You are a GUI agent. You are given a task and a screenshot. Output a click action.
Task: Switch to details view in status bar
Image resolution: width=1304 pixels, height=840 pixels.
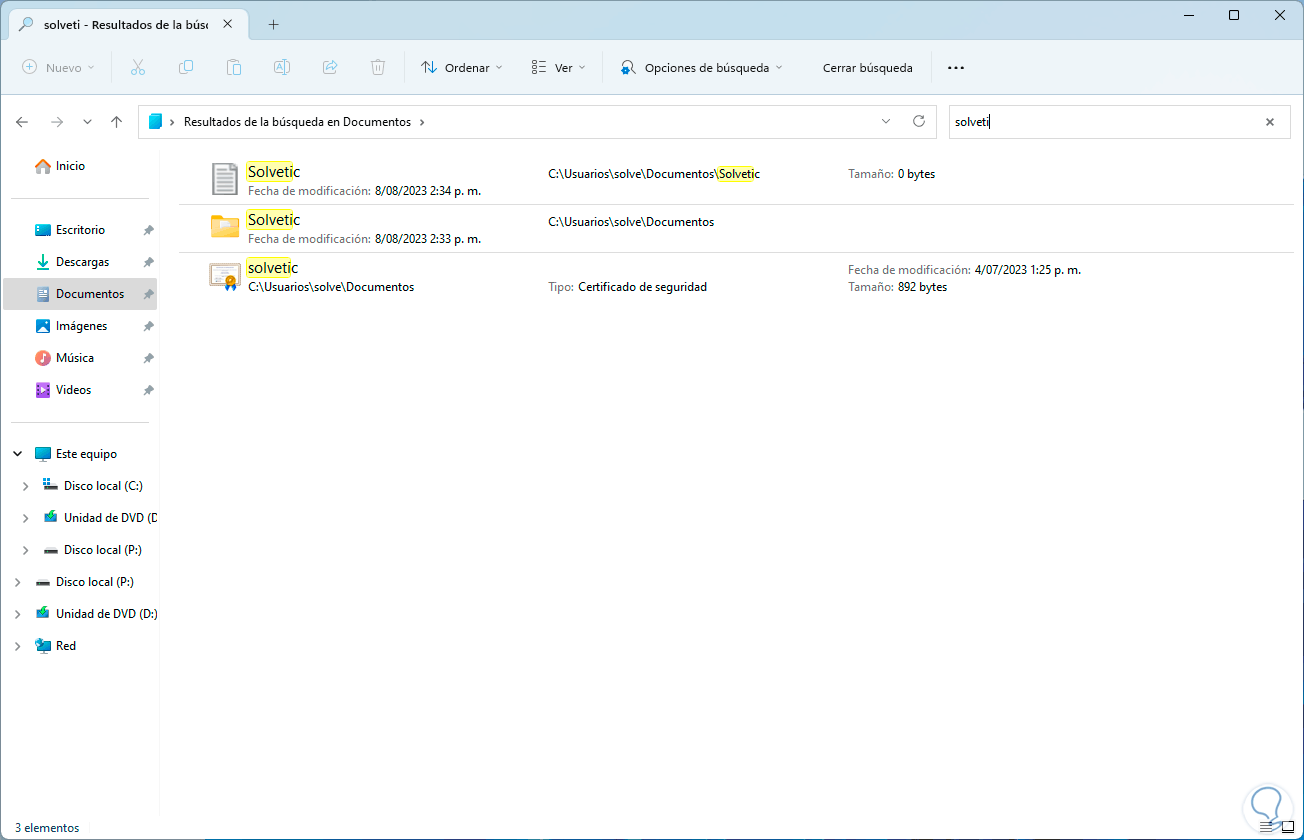click(x=1268, y=828)
